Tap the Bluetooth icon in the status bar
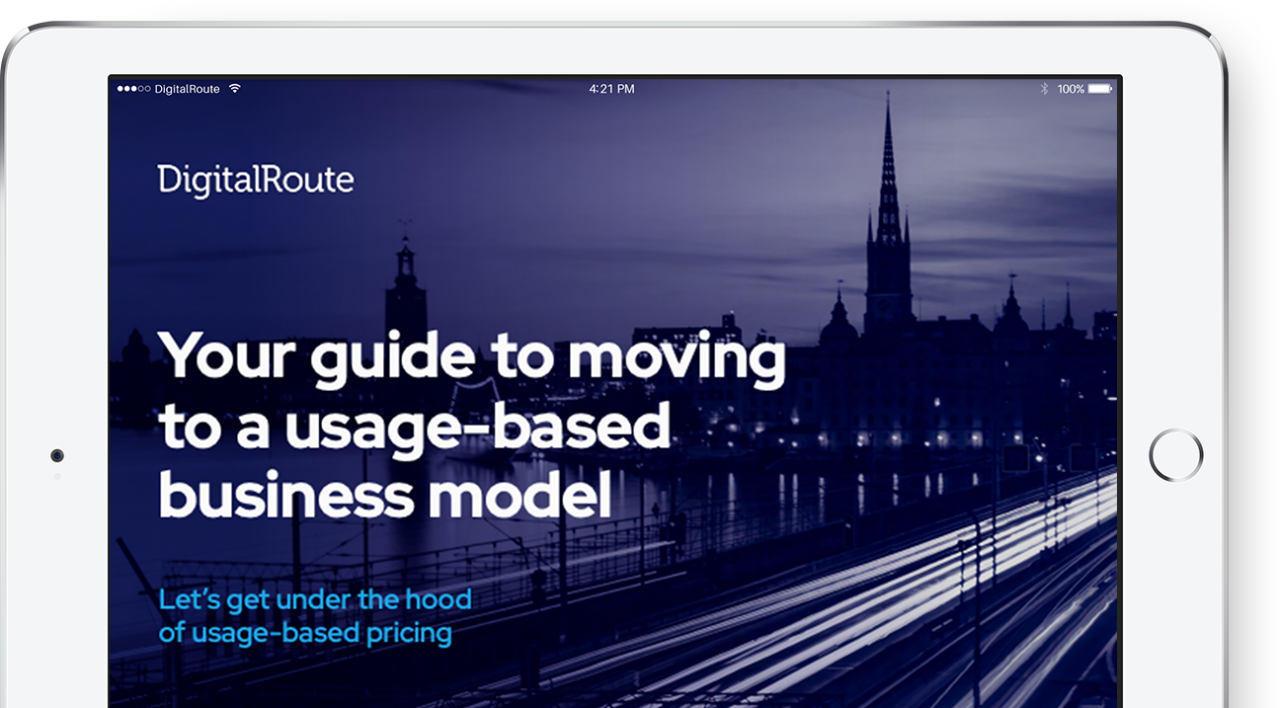Viewport: 1280px width, 708px height. (x=1044, y=88)
